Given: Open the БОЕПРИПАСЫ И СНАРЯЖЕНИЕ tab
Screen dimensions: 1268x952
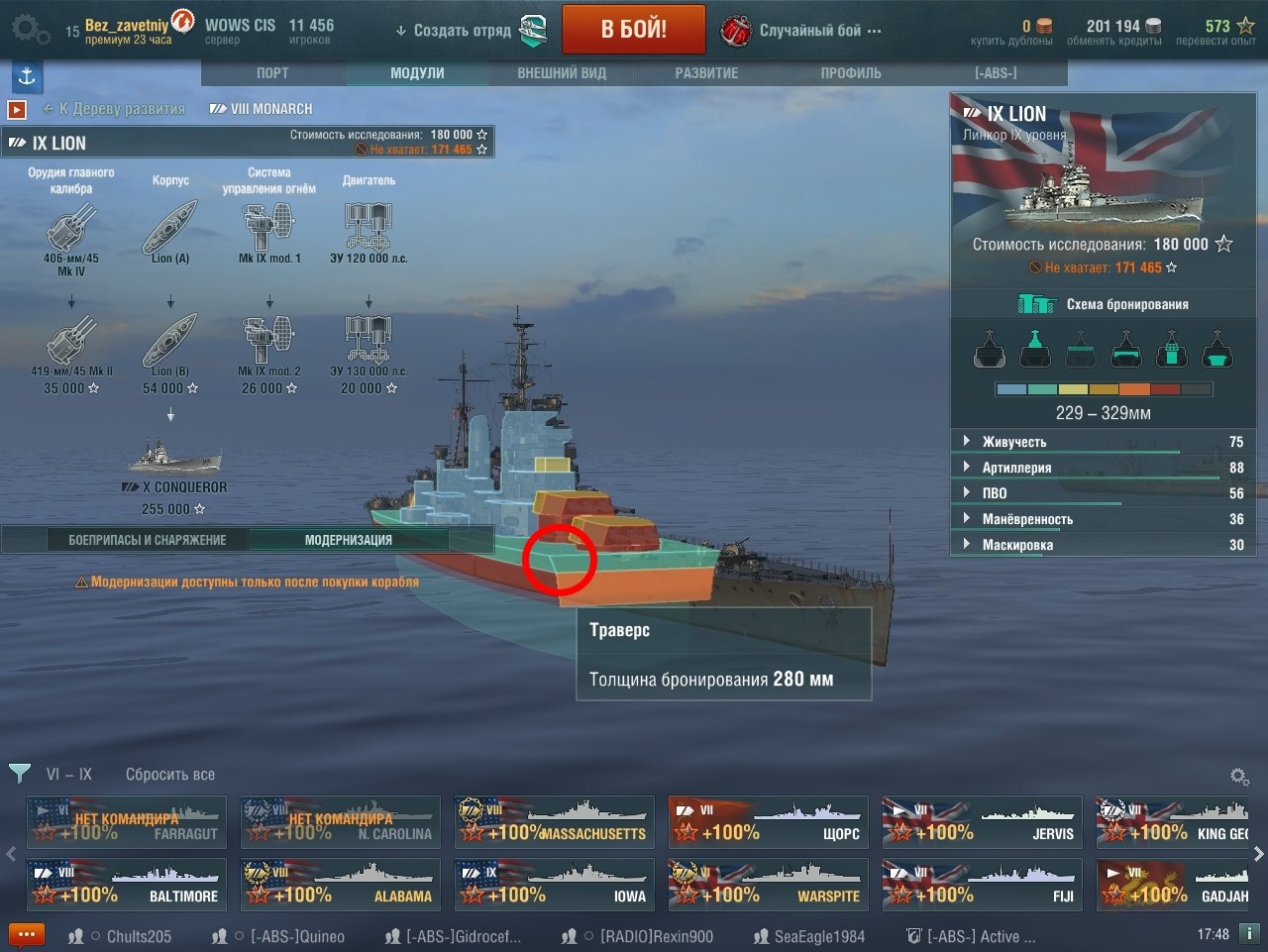Looking at the screenshot, I should tap(148, 540).
